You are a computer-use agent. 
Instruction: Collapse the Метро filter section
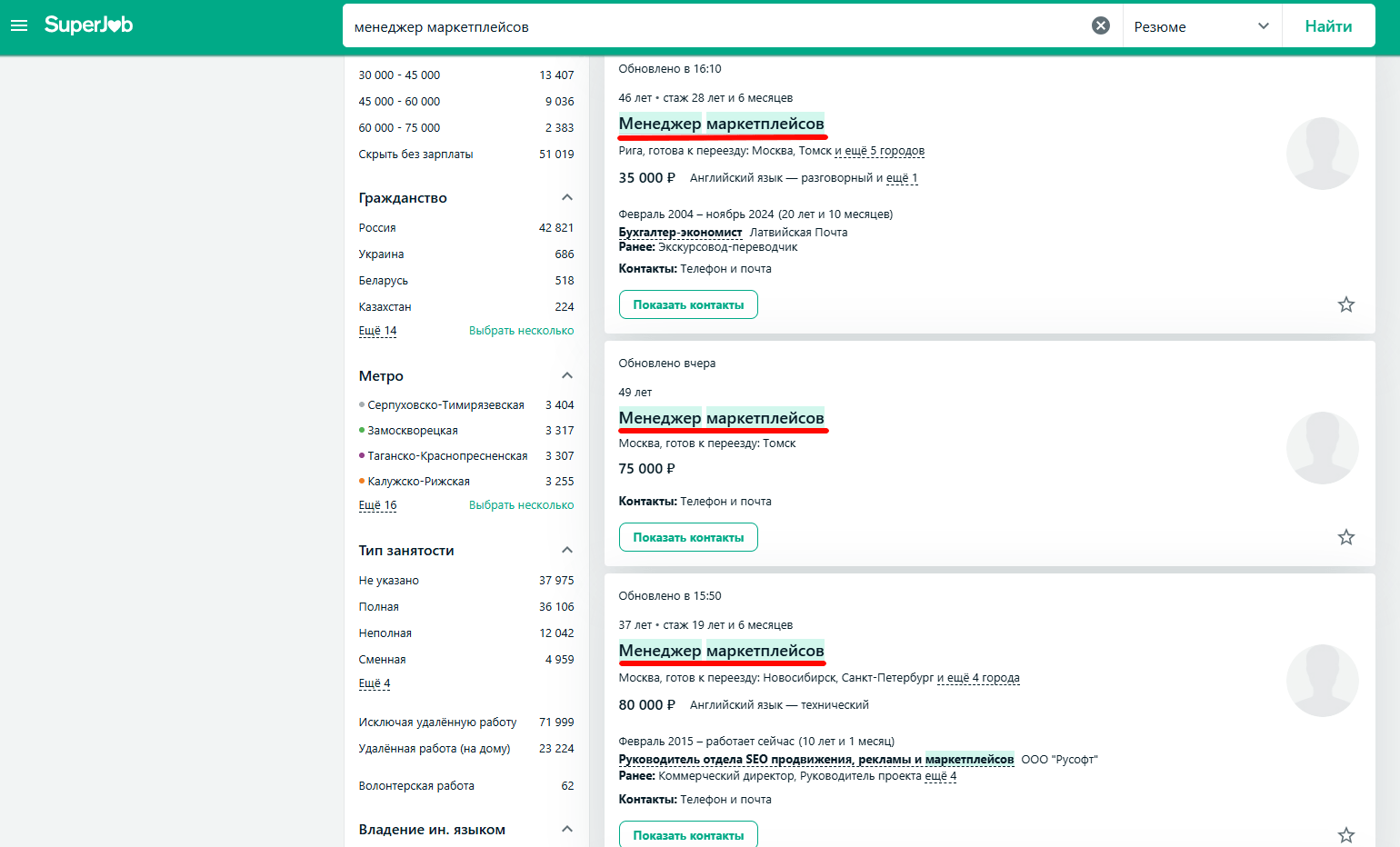[567, 375]
